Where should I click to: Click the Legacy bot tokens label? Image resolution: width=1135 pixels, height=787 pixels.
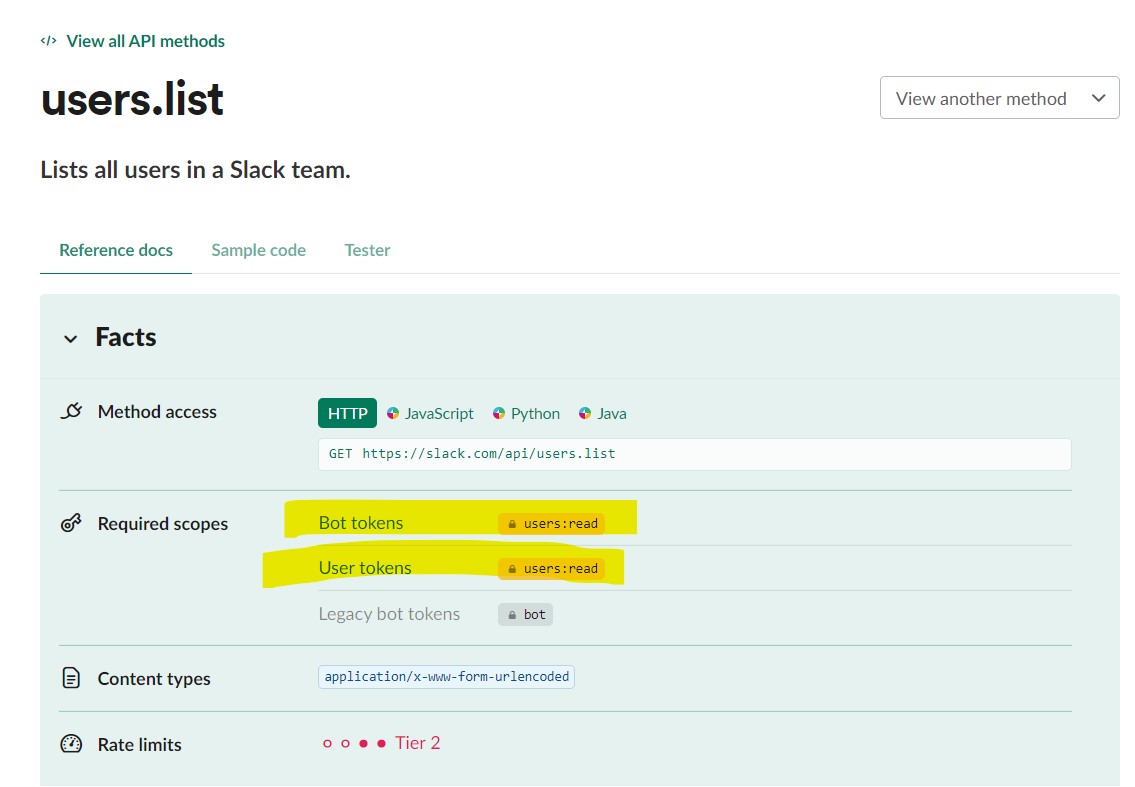pyautogui.click(x=389, y=614)
